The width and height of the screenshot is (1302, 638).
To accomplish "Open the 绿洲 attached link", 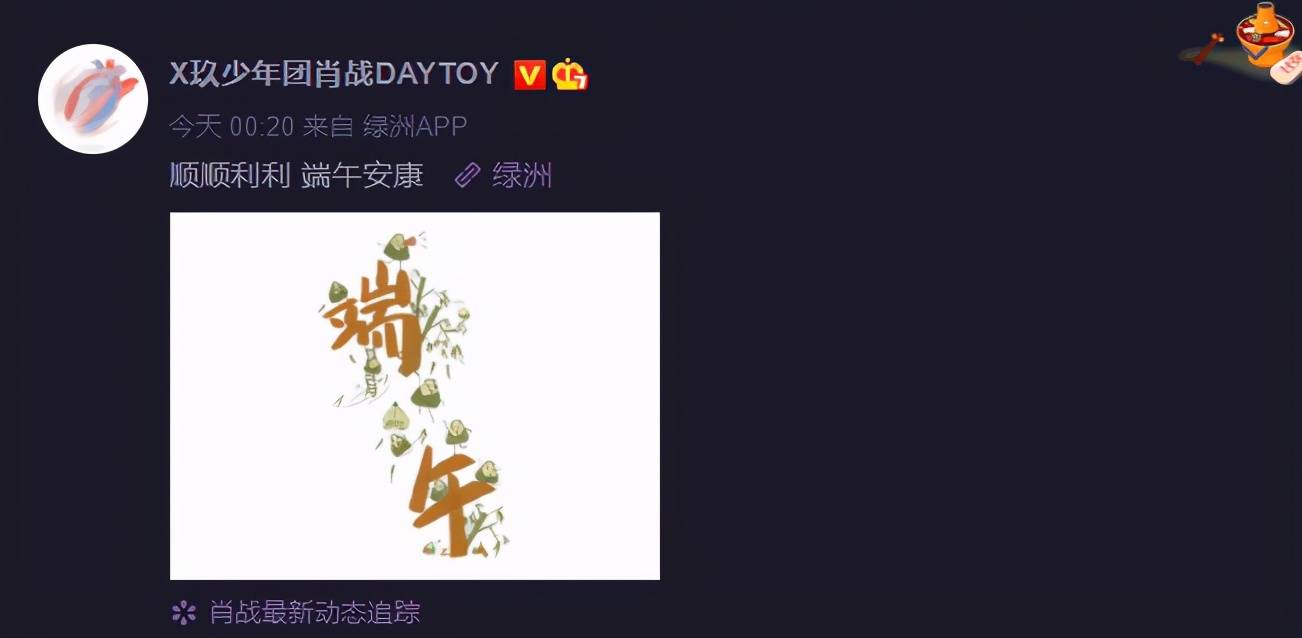I will click(x=522, y=176).
